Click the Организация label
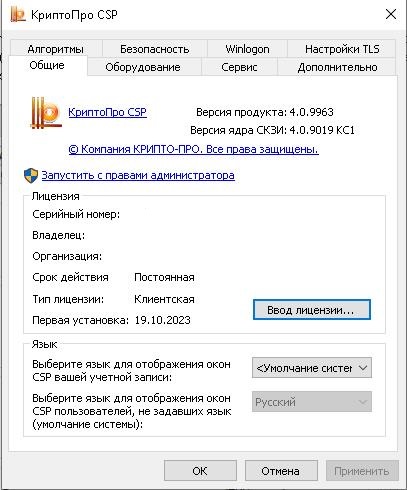This screenshot has height=490, width=407. pos(67,256)
